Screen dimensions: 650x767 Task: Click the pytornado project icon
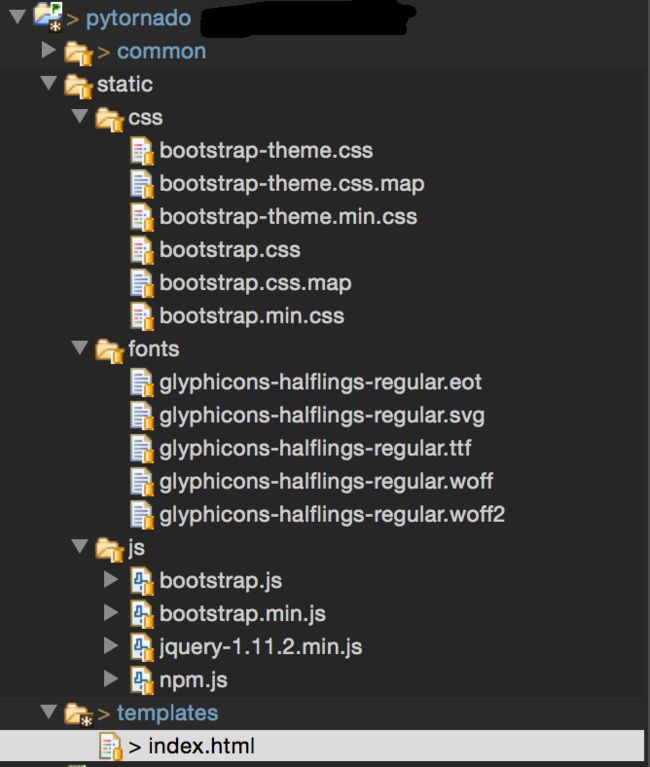[48, 17]
